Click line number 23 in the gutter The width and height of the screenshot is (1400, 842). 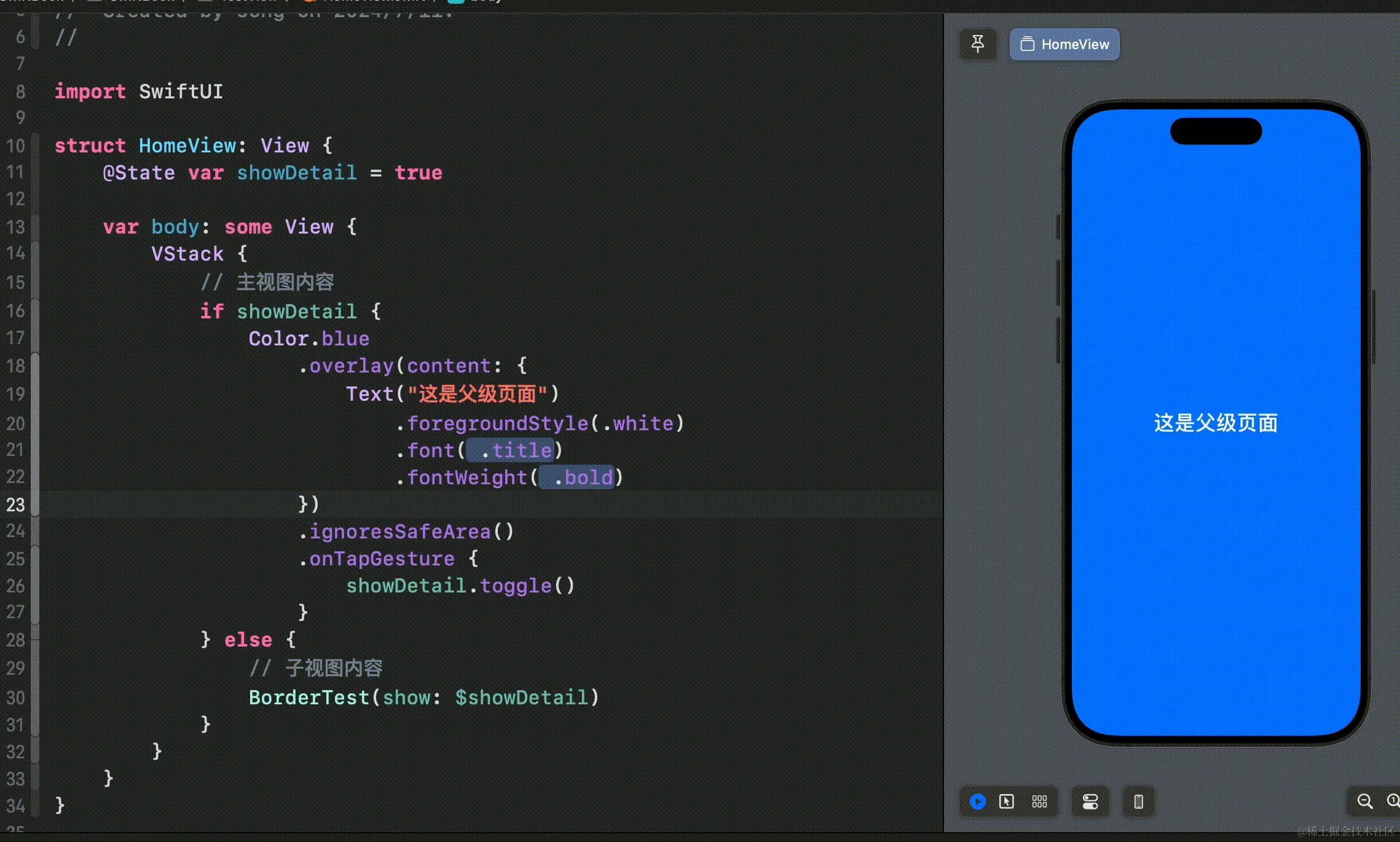(x=16, y=505)
